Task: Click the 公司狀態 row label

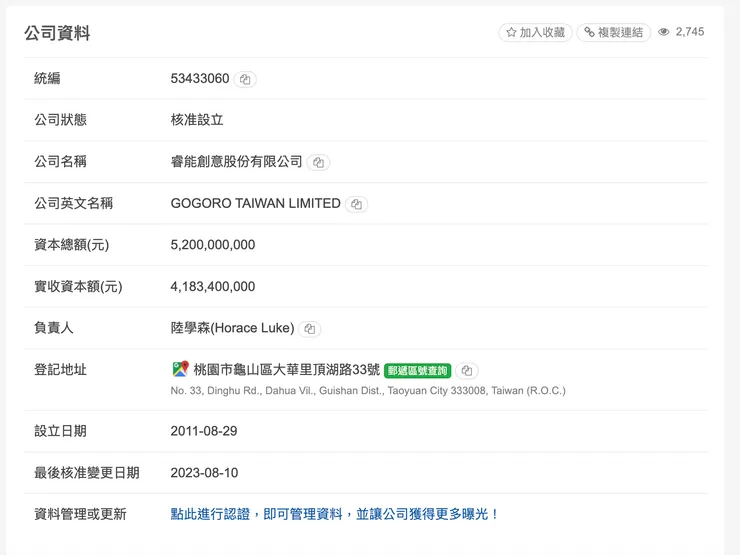Action: tap(60, 120)
